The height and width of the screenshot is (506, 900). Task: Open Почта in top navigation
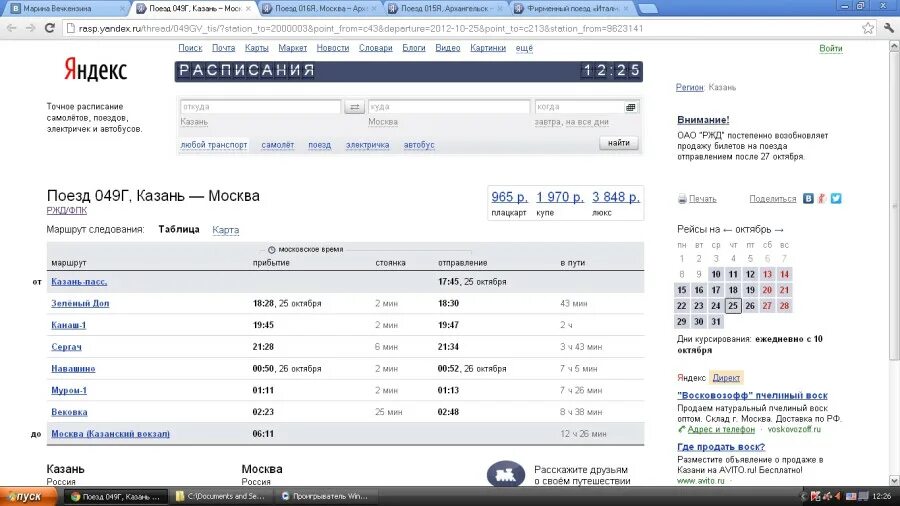[x=223, y=48]
